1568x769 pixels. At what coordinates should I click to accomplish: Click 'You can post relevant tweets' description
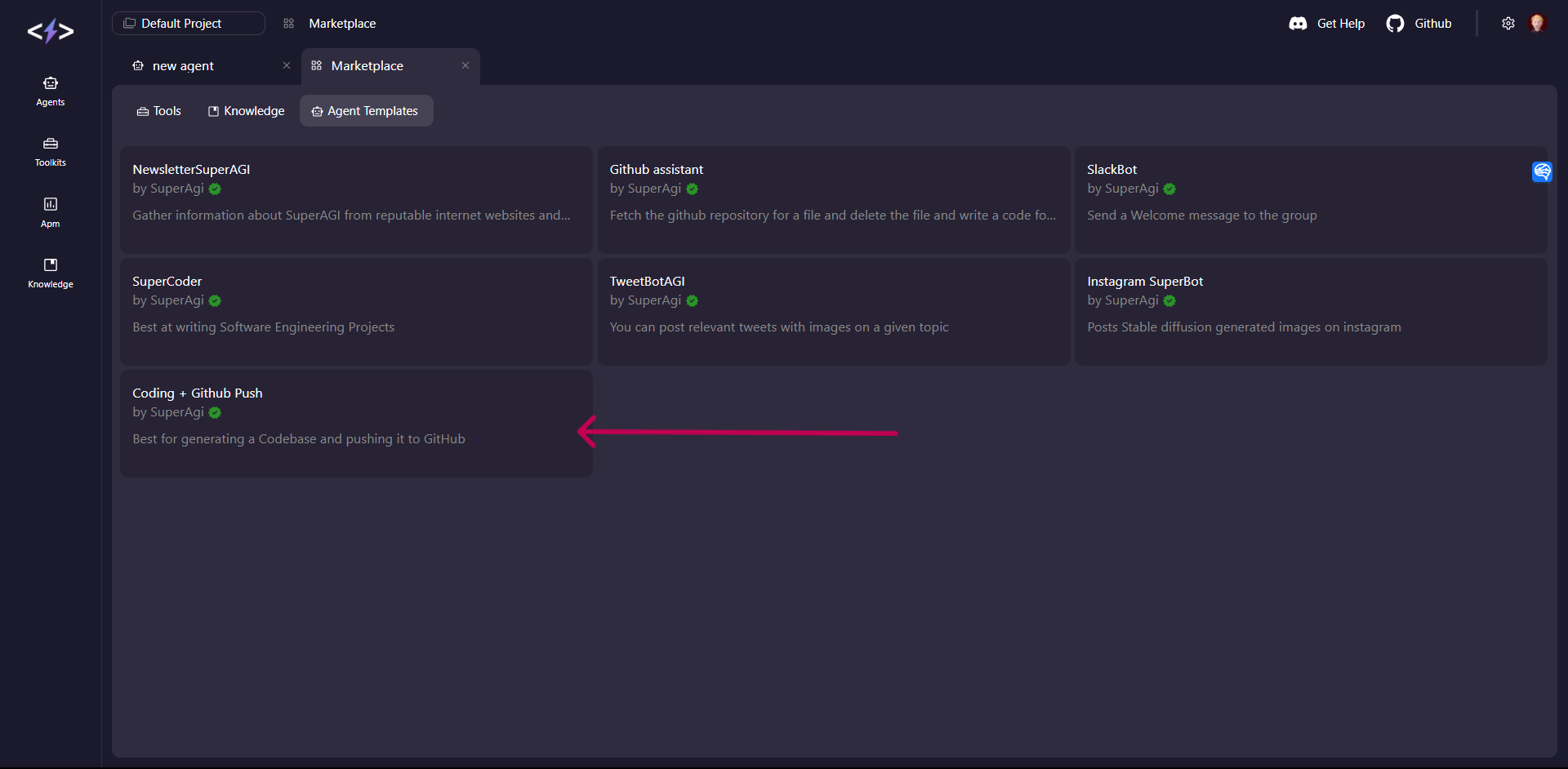[x=779, y=327]
